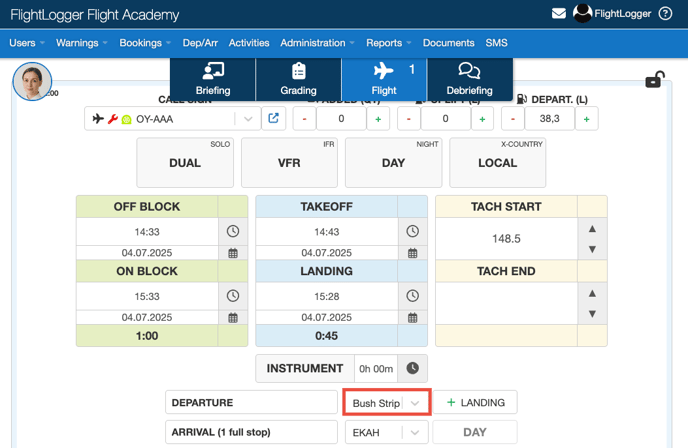The height and width of the screenshot is (448, 688).
Task: Click the ARRIVAL (1 full stop) label
Action: (251, 432)
